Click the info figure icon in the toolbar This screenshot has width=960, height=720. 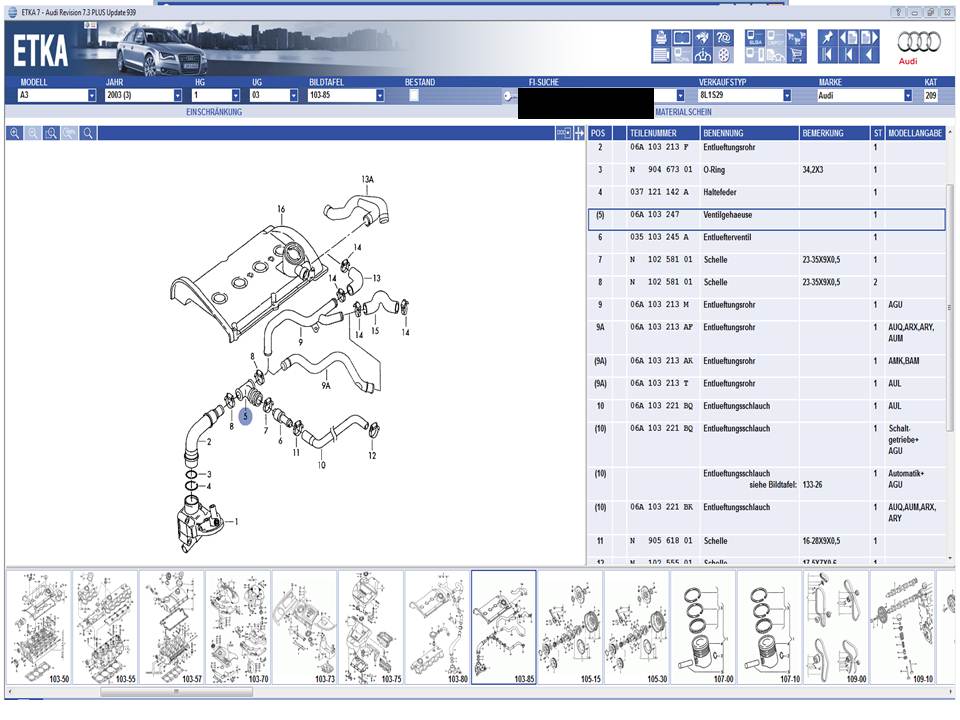click(703, 55)
